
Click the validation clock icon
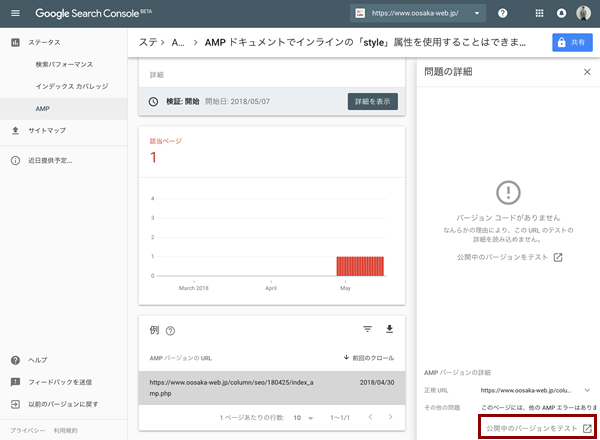click(x=153, y=102)
